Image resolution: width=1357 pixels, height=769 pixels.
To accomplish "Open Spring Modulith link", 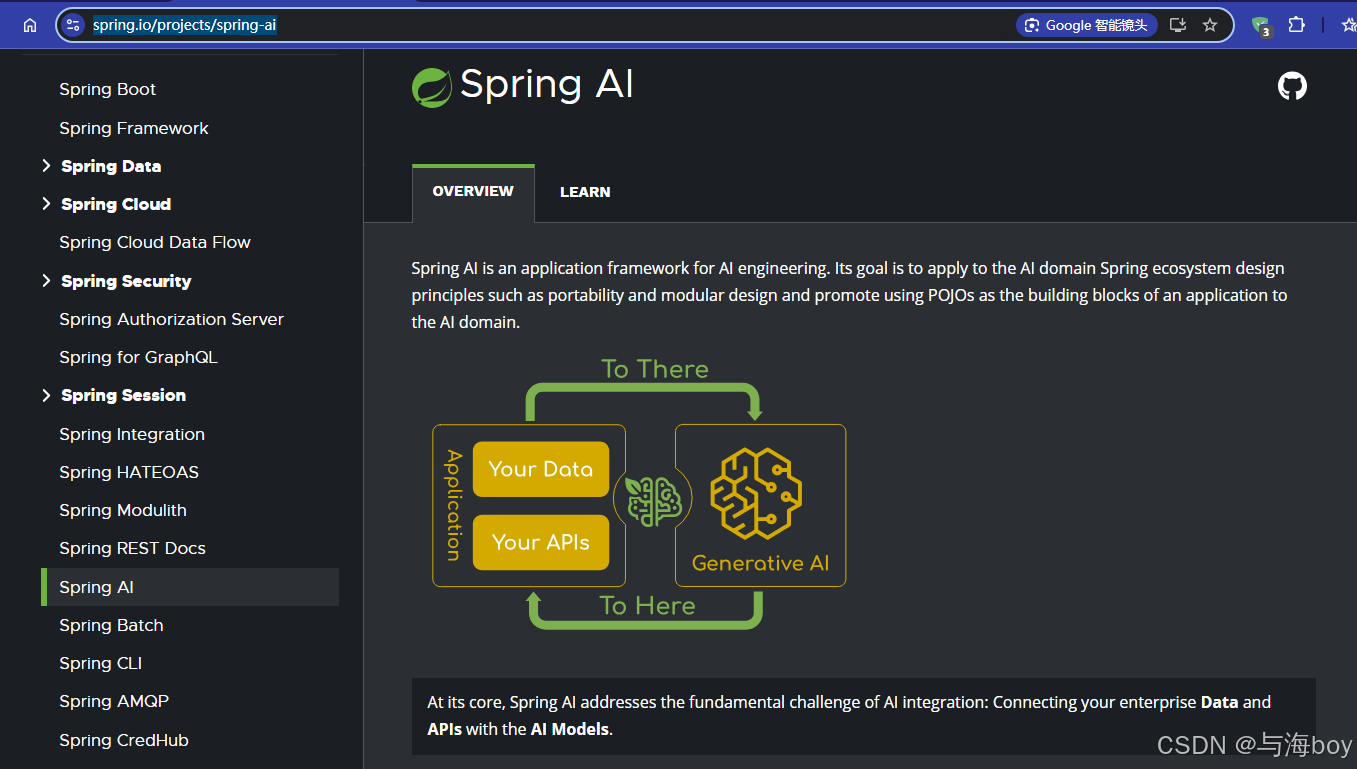I will point(123,510).
